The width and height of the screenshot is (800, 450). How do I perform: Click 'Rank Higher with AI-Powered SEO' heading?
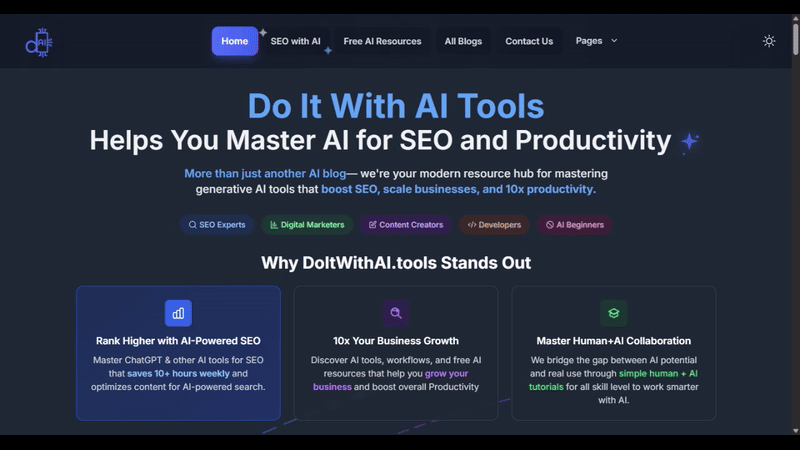pyautogui.click(x=178, y=341)
